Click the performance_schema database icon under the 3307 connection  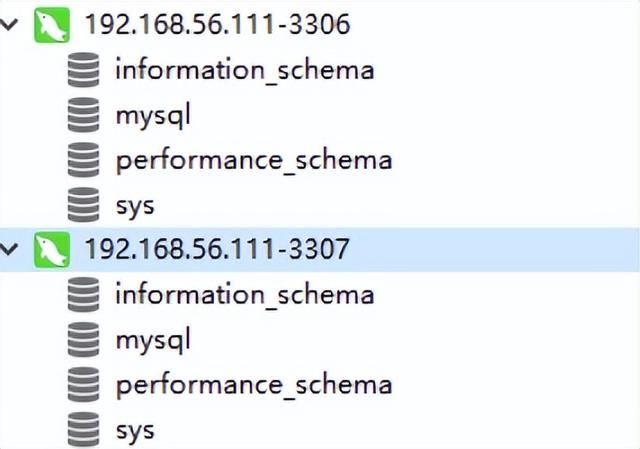tap(84, 384)
